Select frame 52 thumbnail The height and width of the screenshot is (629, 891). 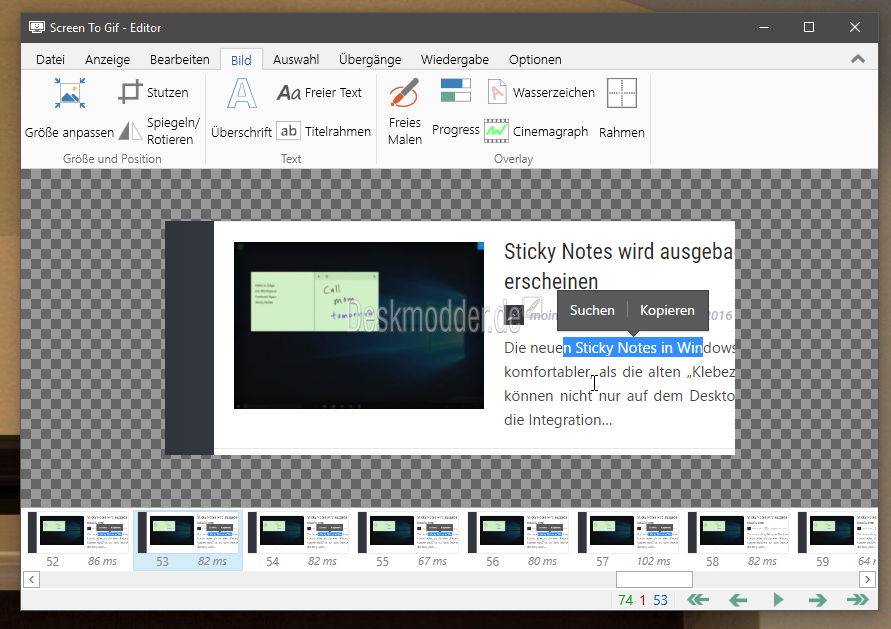pyautogui.click(x=78, y=540)
